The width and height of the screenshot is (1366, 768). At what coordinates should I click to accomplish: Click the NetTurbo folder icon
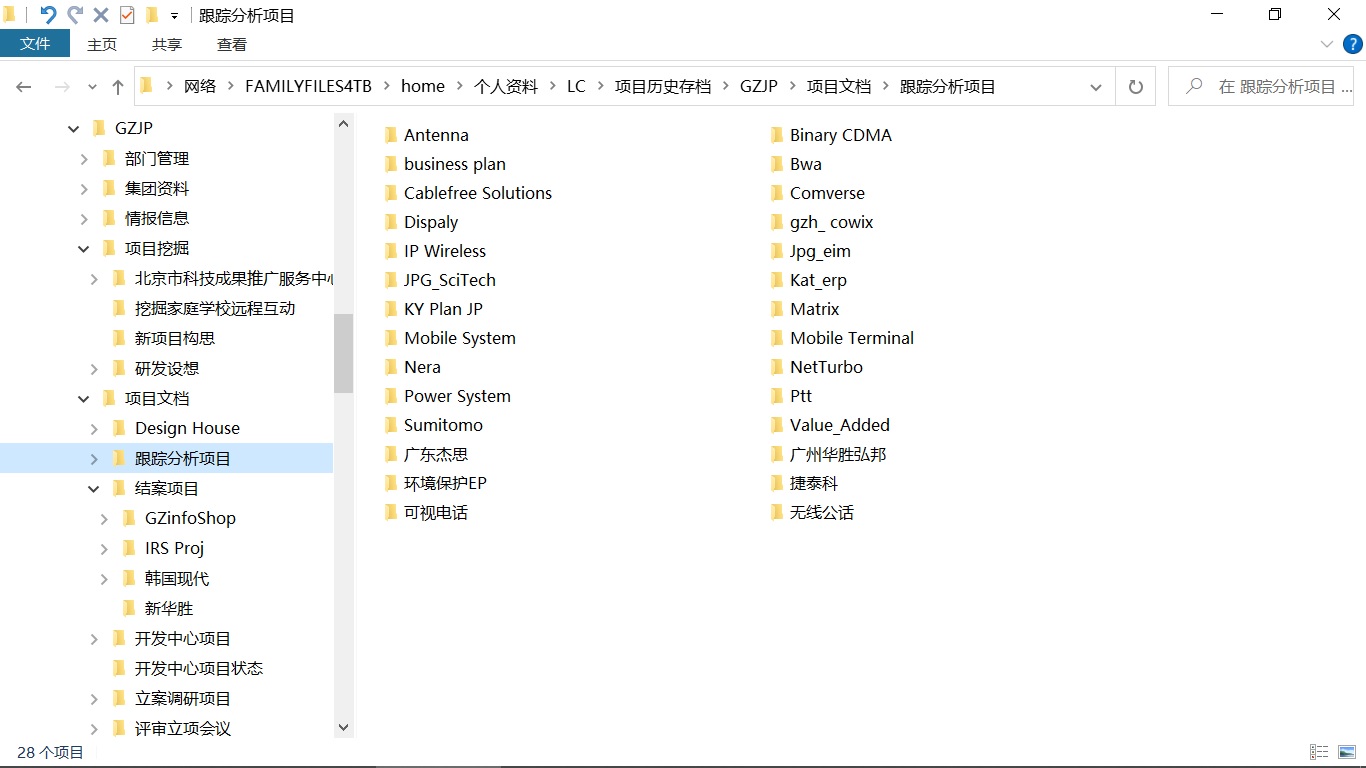[777, 367]
